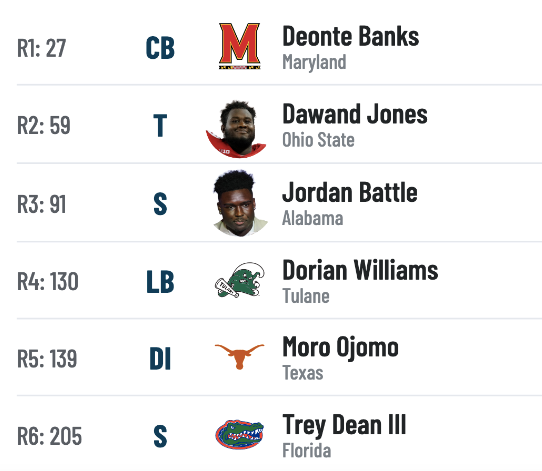Select the Trey Dean III player name
Viewport: 542px width, 471px height.
344,425
